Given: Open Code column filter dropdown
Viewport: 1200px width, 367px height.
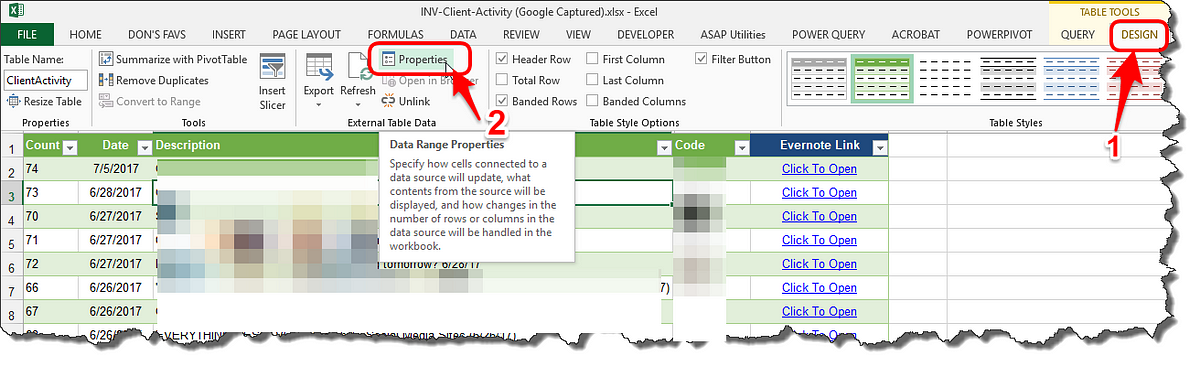Looking at the screenshot, I should coord(740,147).
